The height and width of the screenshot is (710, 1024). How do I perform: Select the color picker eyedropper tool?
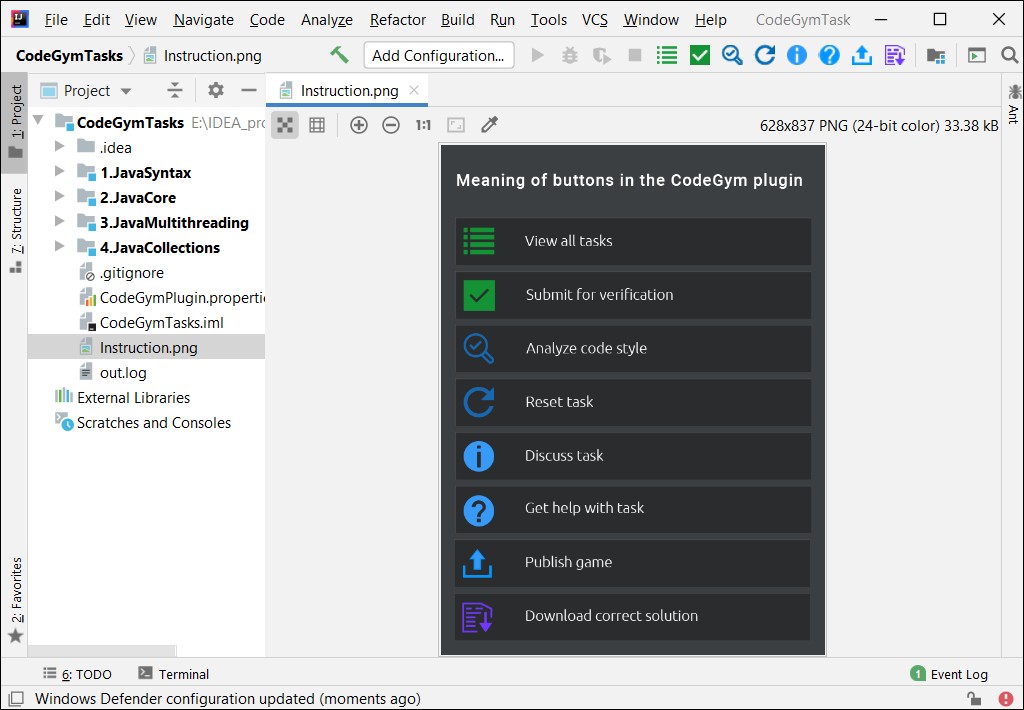(489, 124)
